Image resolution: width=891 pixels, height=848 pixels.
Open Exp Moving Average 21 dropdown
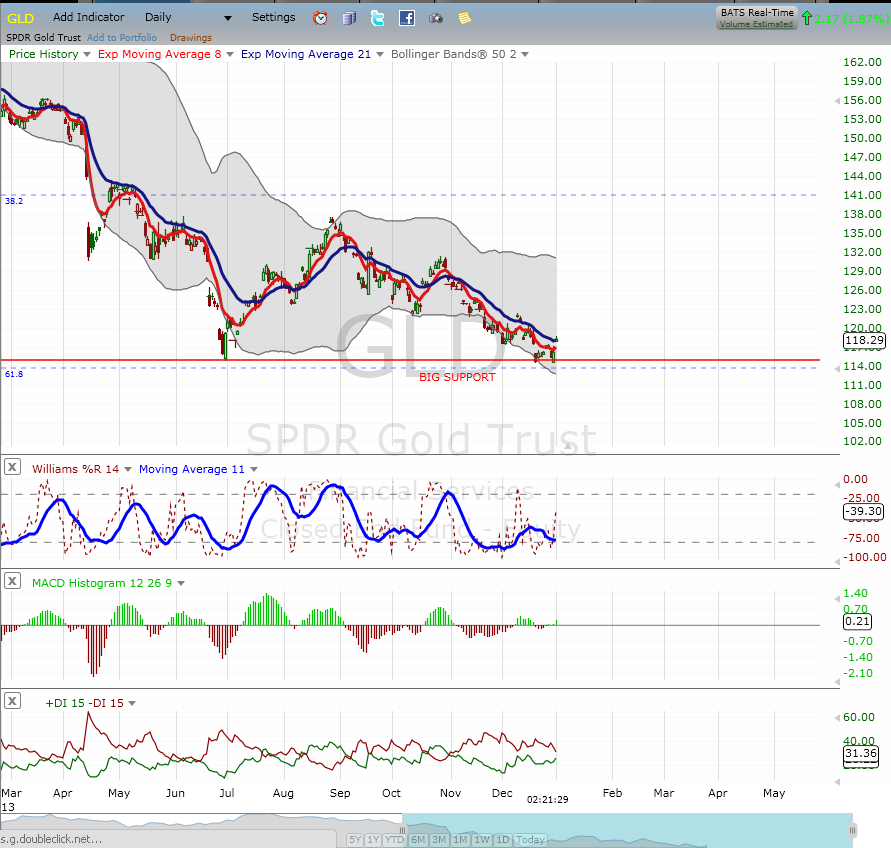point(380,54)
